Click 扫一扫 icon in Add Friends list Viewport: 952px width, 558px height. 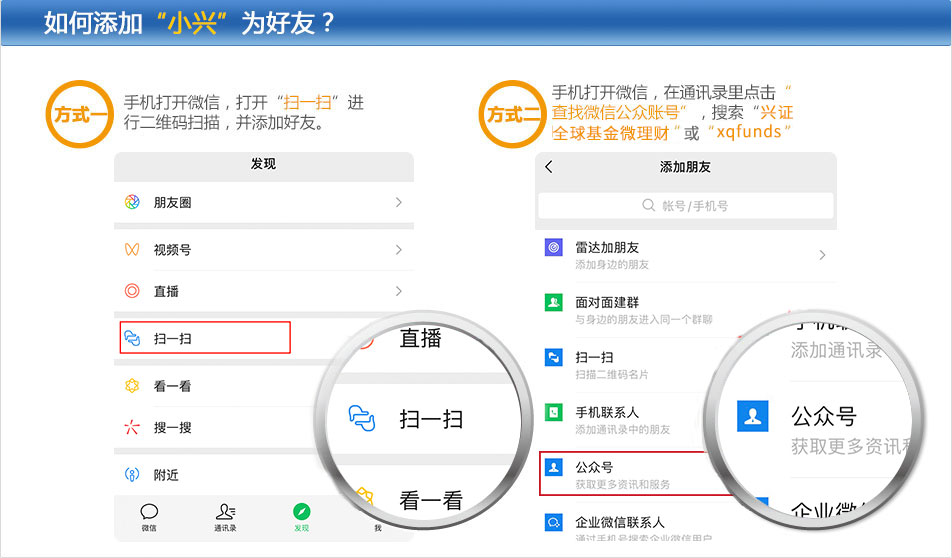554,357
